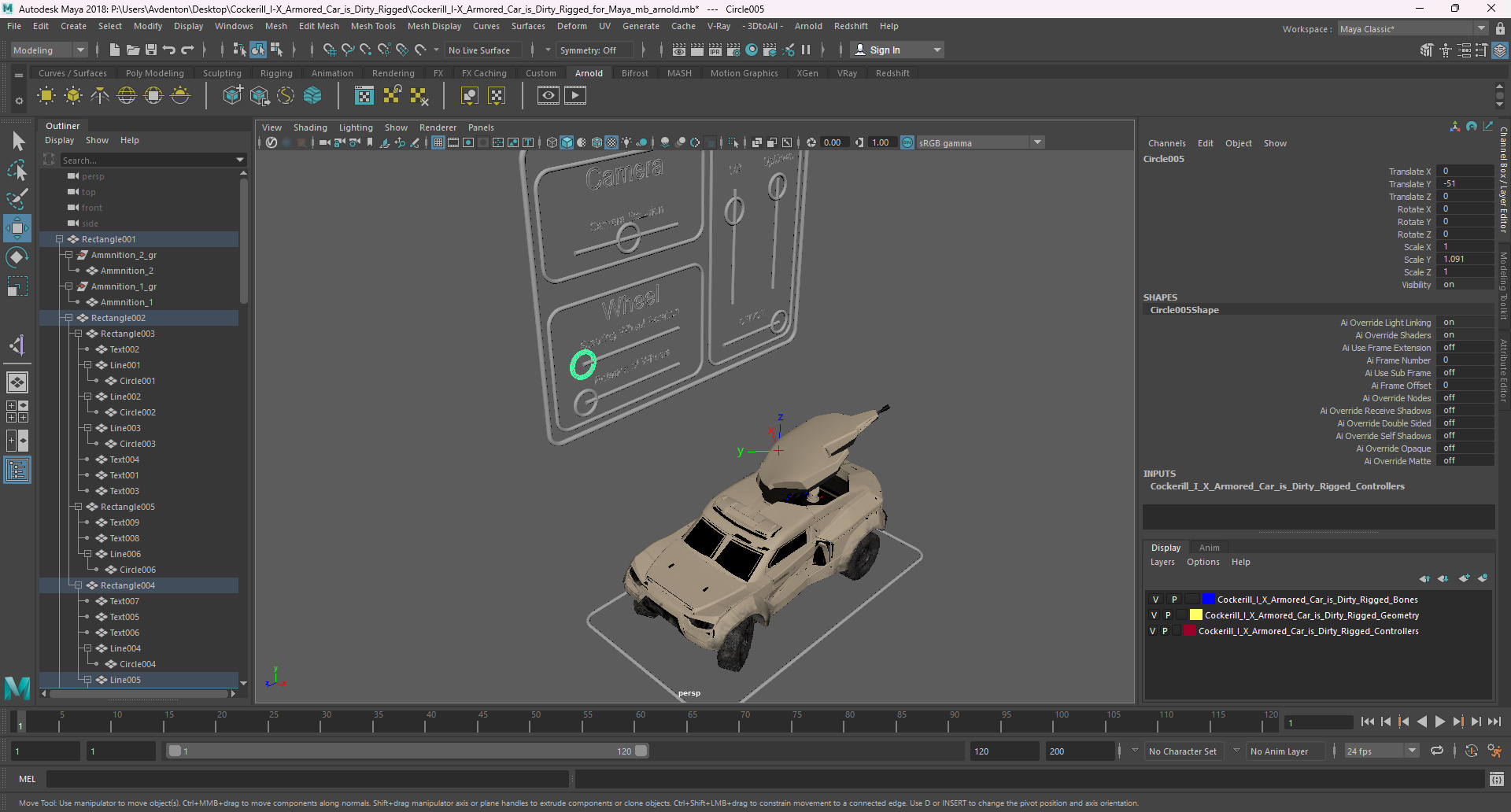Open viewport Shading menu
This screenshot has height=812, width=1511.
click(310, 127)
